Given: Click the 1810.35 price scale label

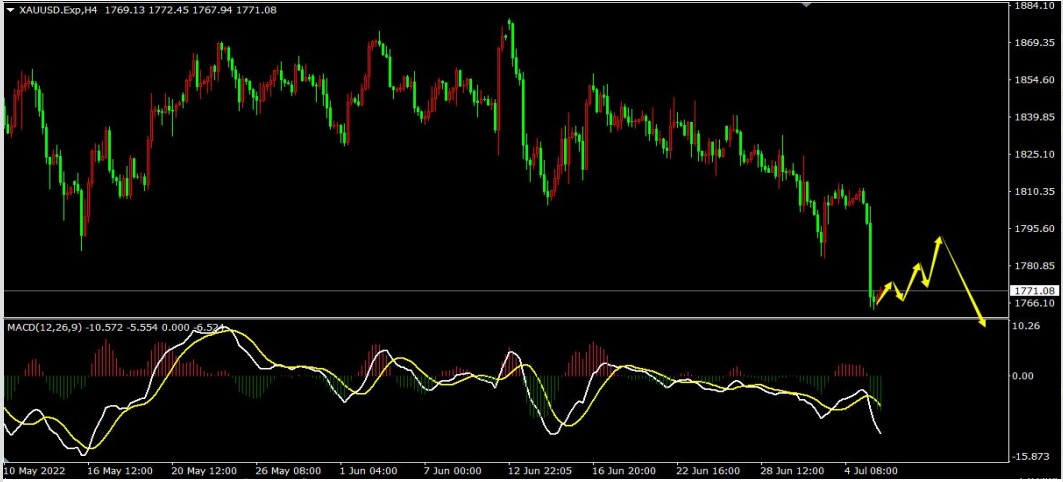Looking at the screenshot, I should click(1036, 192).
